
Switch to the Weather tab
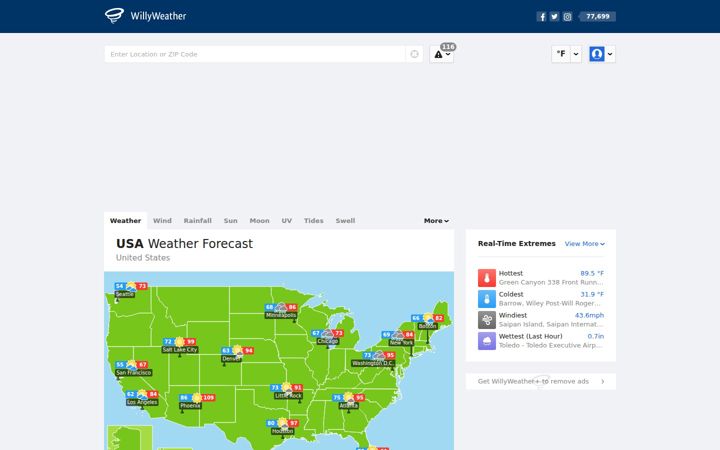125,221
